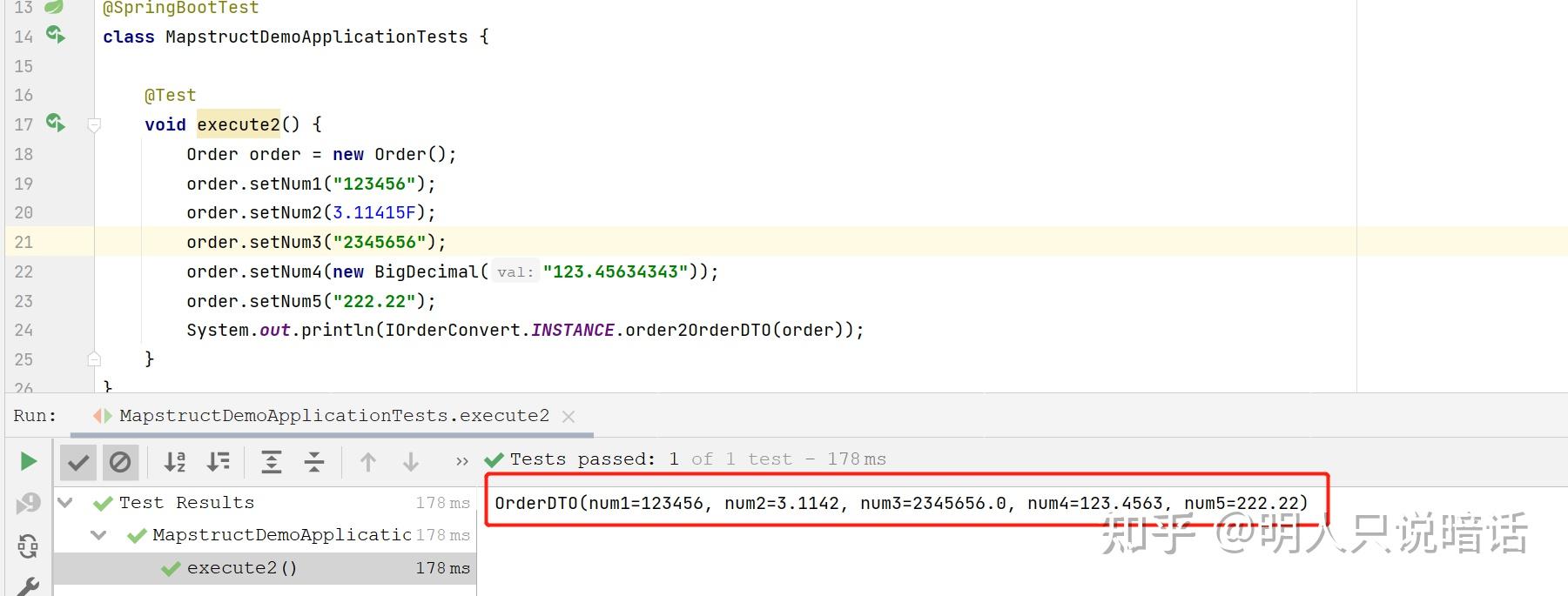1568x596 pixels.
Task: Collapse the Test Results tree node
Action: coord(65,502)
